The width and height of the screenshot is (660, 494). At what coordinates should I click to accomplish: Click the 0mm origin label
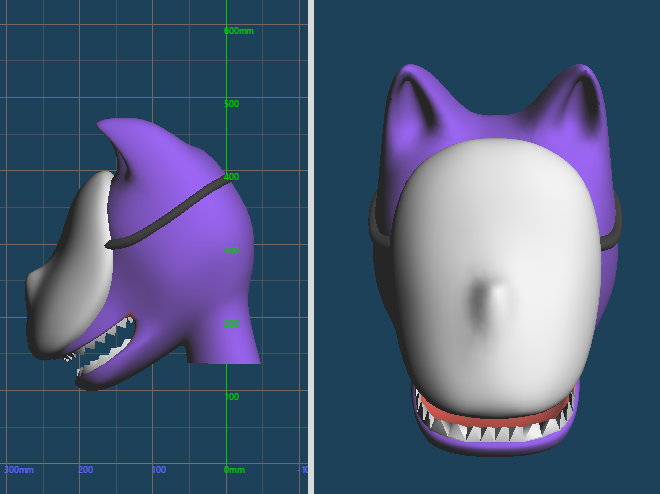(x=234, y=470)
